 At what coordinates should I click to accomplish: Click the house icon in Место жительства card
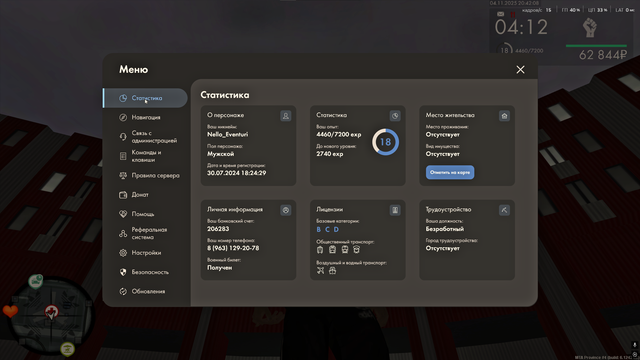(x=504, y=116)
